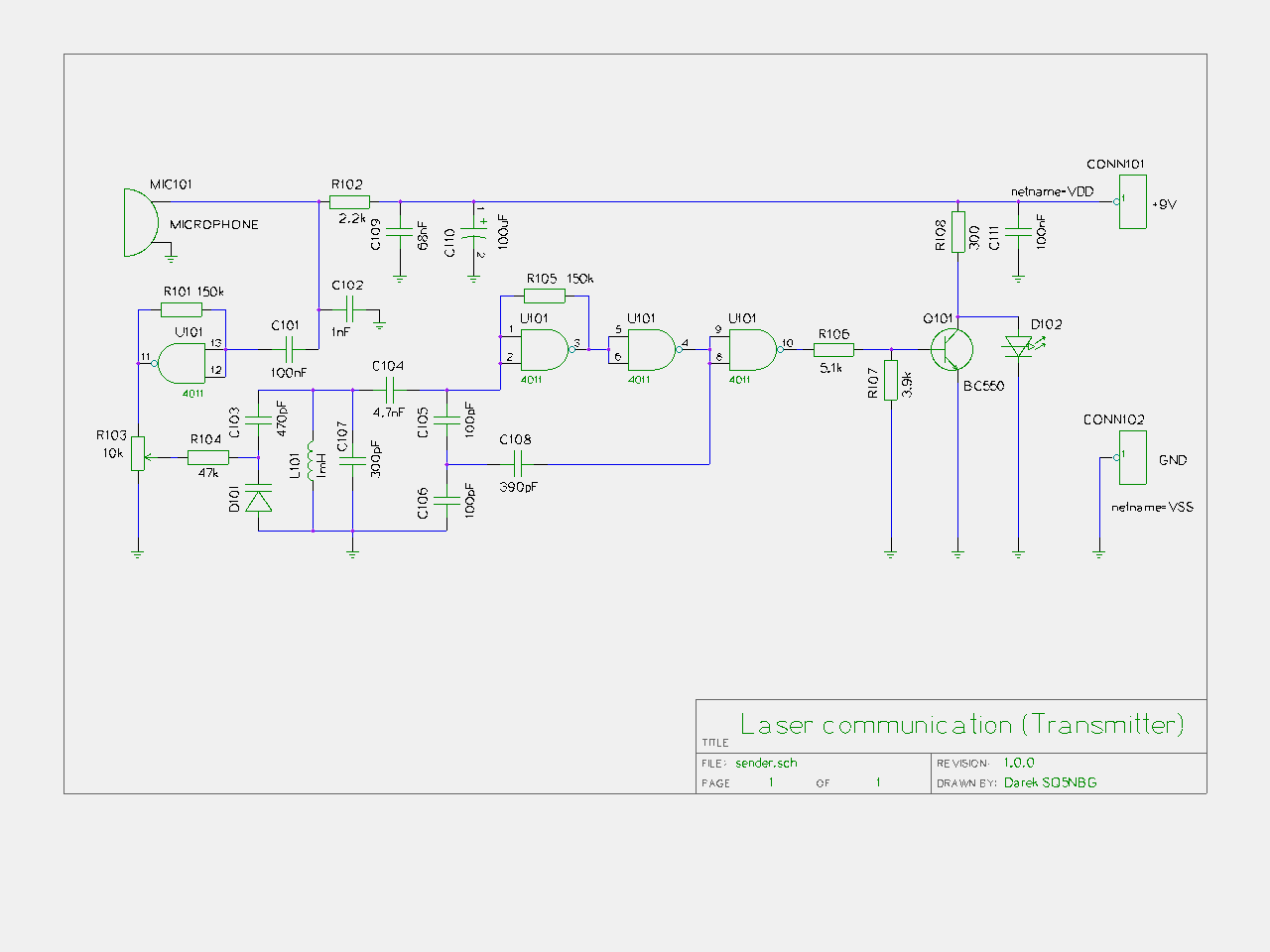Click the MIC101 microphone symbol
Image resolution: width=1270 pixels, height=952 pixels.
pos(140,222)
